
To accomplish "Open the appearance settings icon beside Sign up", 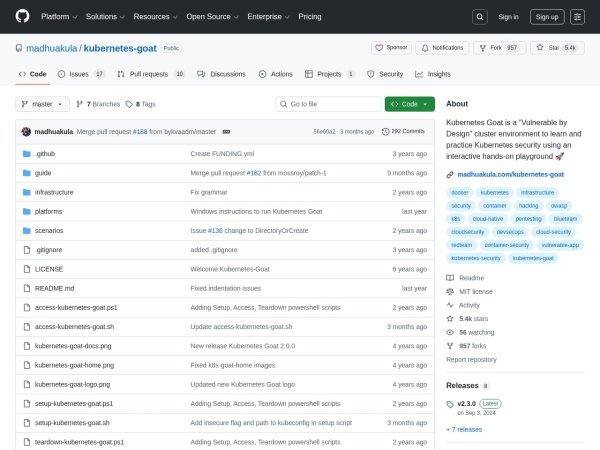I will pos(577,17).
